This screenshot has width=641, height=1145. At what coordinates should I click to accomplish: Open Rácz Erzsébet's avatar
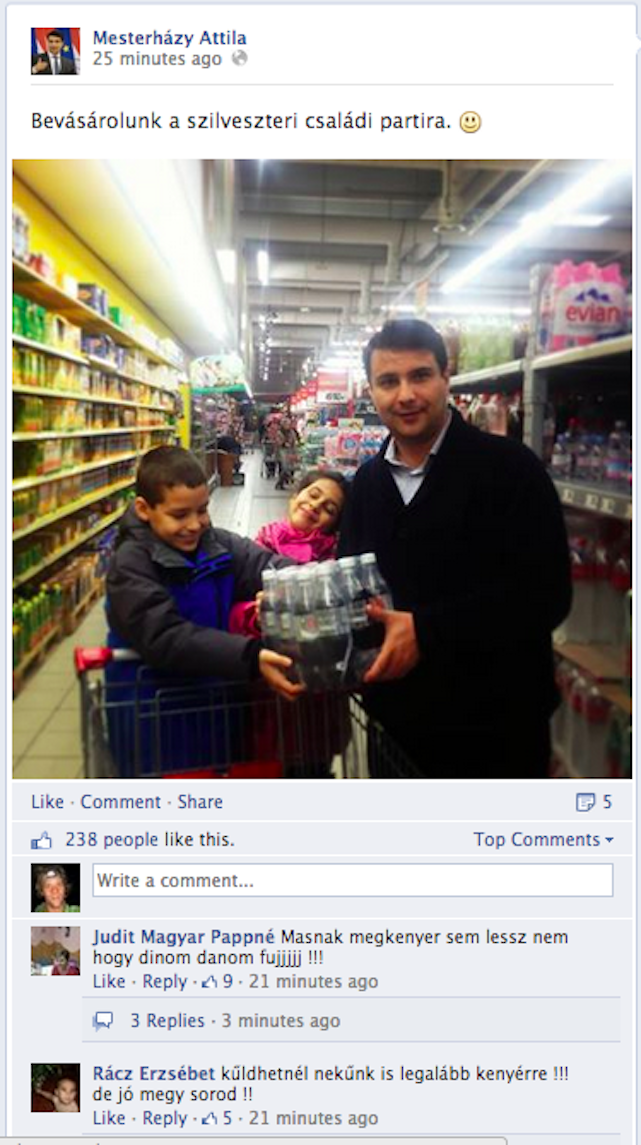[55, 1087]
